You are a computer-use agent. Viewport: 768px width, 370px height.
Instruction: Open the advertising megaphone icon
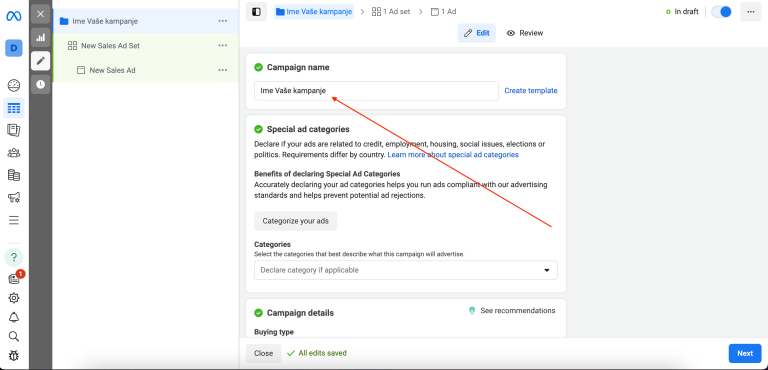(14, 197)
